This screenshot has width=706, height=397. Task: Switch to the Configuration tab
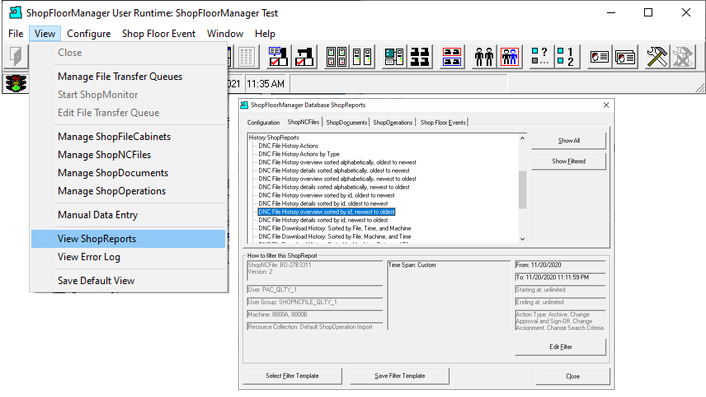(263, 122)
